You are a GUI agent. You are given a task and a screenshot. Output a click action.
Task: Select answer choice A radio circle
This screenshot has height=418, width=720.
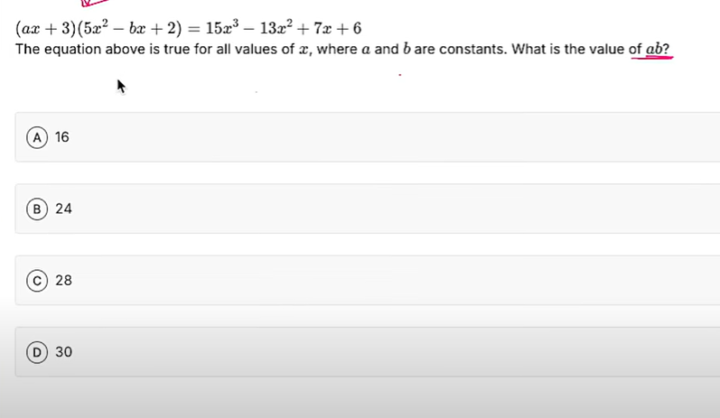click(37, 137)
